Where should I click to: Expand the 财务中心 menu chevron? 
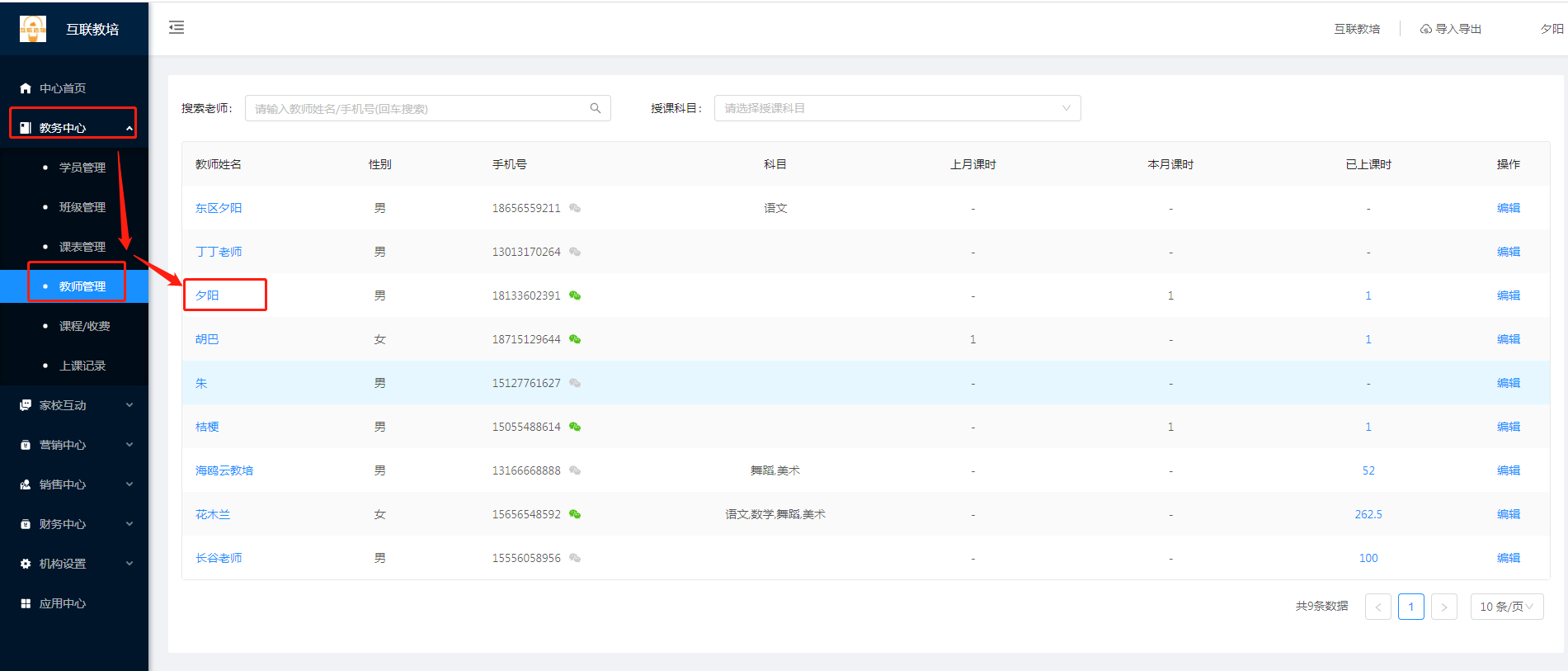tap(129, 524)
